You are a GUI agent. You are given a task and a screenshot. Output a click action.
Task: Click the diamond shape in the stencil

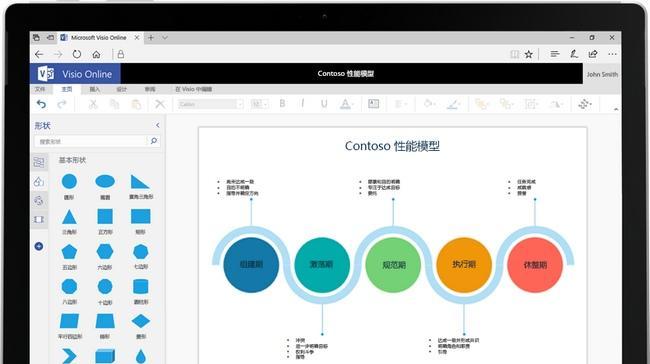(141, 321)
